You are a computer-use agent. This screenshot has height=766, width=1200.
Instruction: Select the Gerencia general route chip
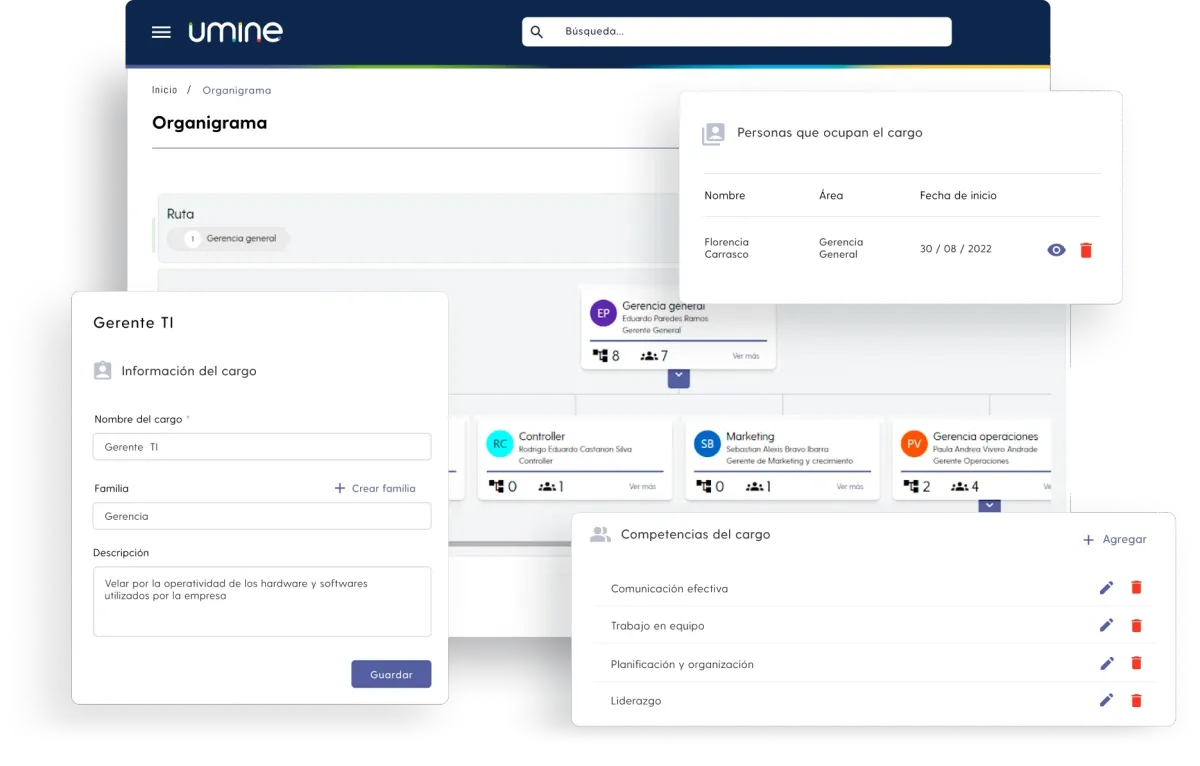(229, 239)
